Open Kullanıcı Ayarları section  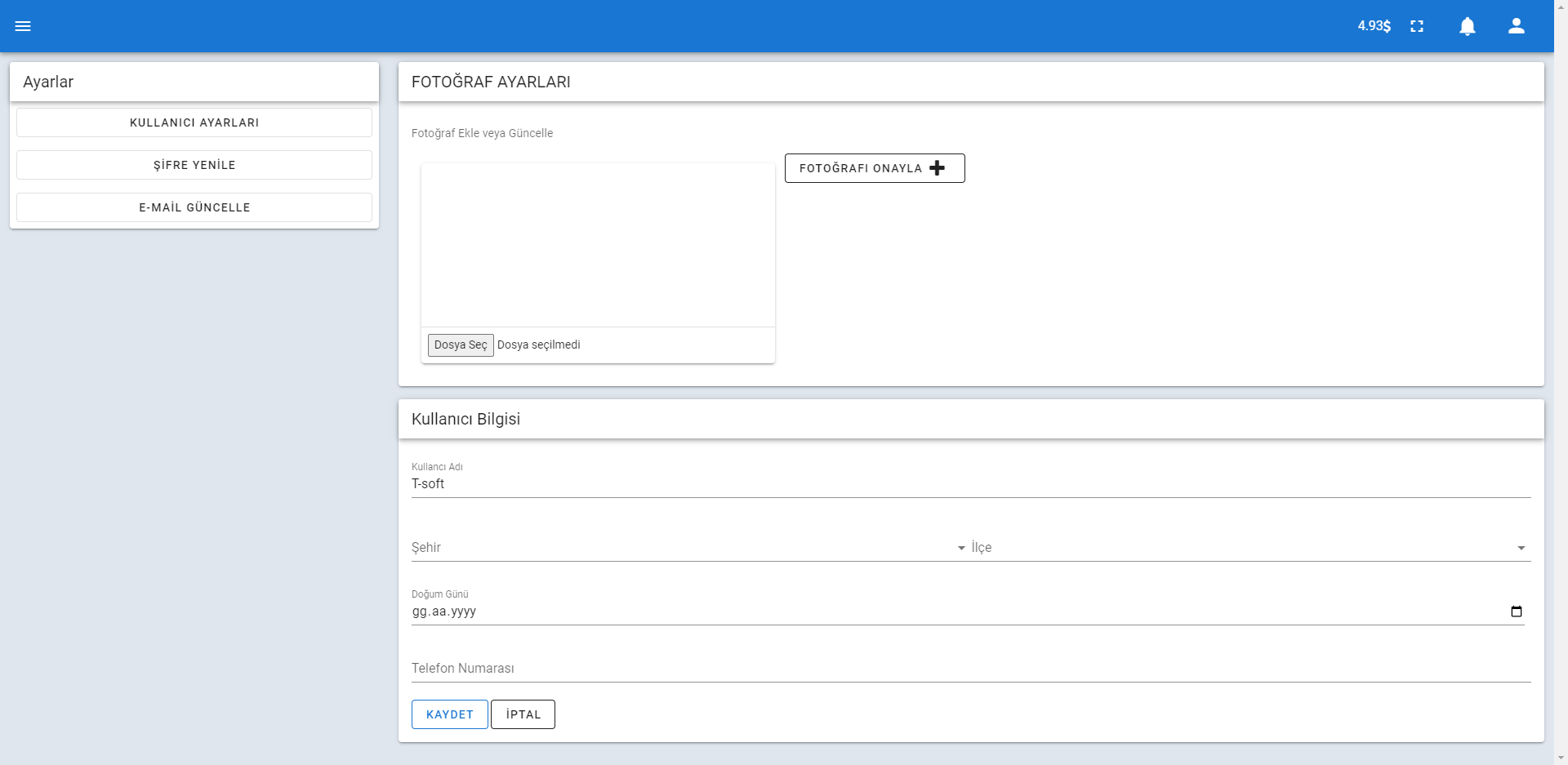tap(194, 122)
